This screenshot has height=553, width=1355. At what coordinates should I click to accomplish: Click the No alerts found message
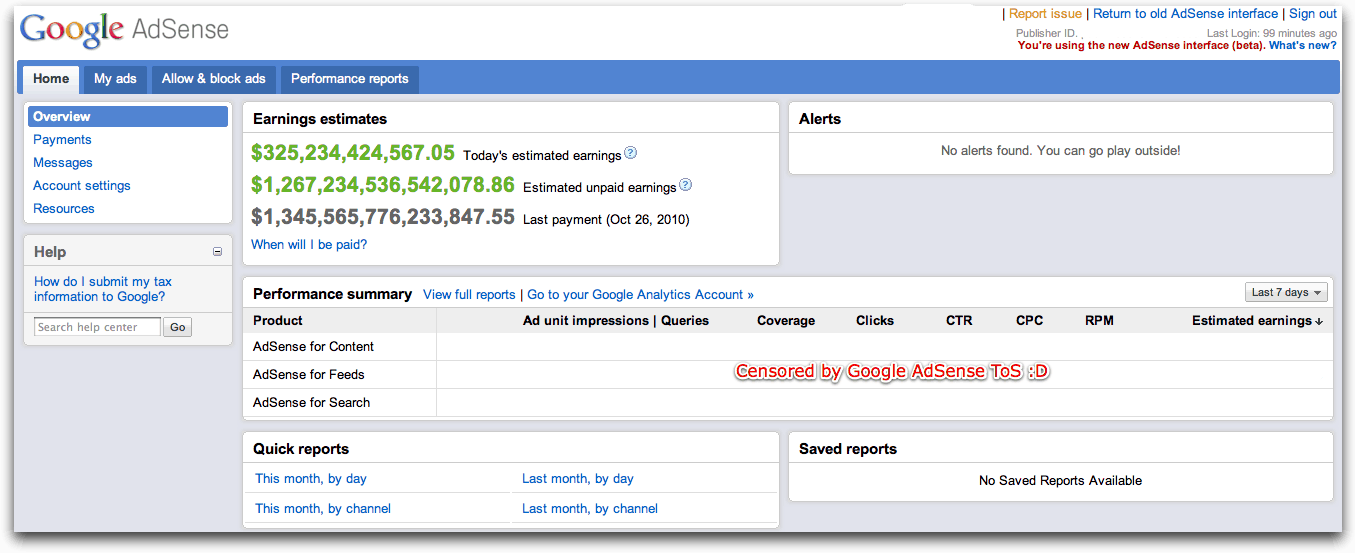pyautogui.click(x=1061, y=151)
